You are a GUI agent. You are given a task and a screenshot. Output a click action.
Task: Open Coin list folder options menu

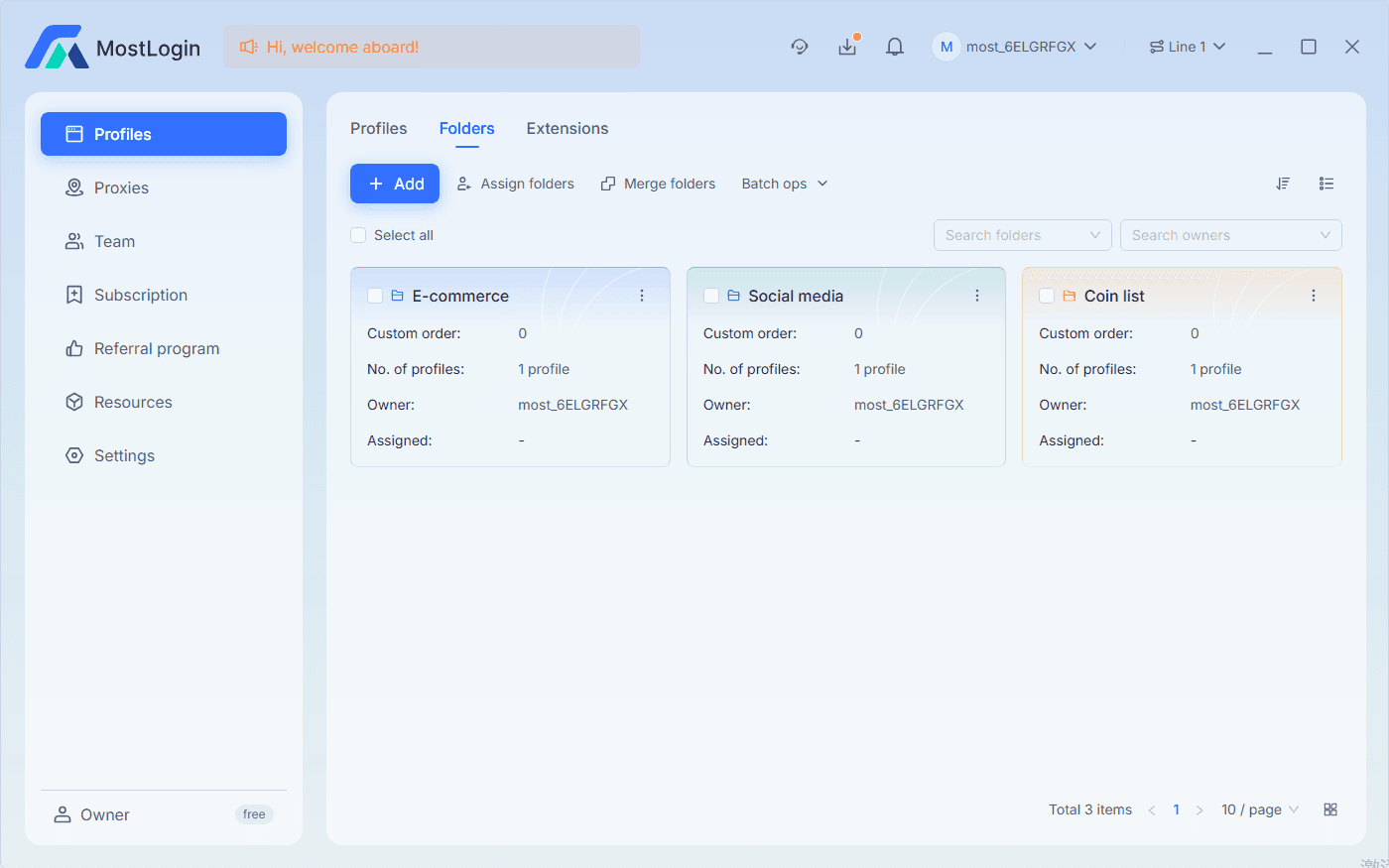click(1314, 296)
